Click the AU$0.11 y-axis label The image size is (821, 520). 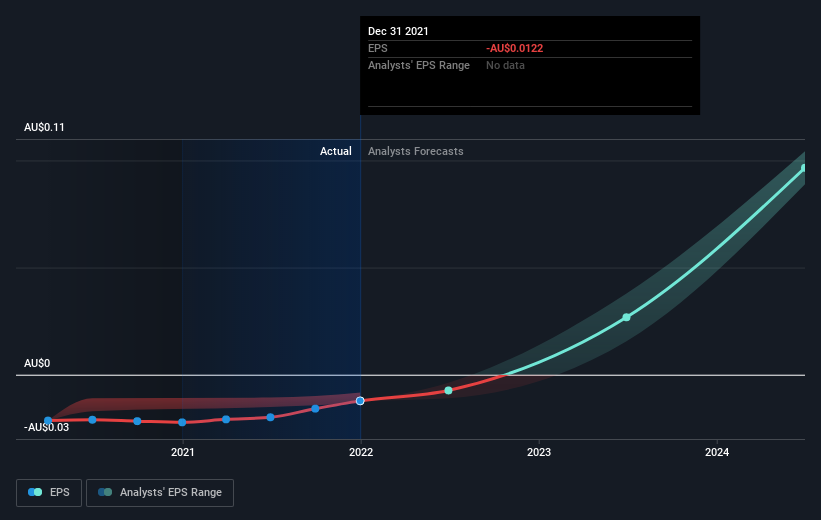44,127
